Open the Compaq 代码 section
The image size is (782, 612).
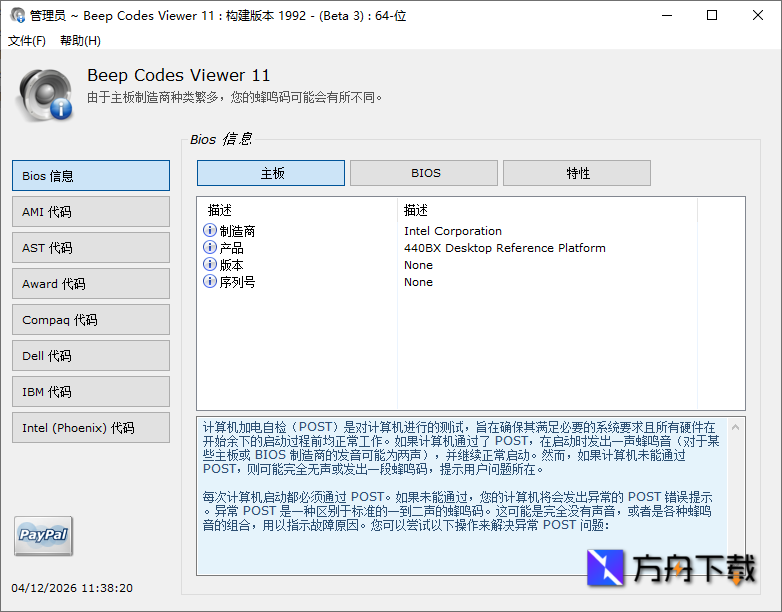tap(91, 319)
